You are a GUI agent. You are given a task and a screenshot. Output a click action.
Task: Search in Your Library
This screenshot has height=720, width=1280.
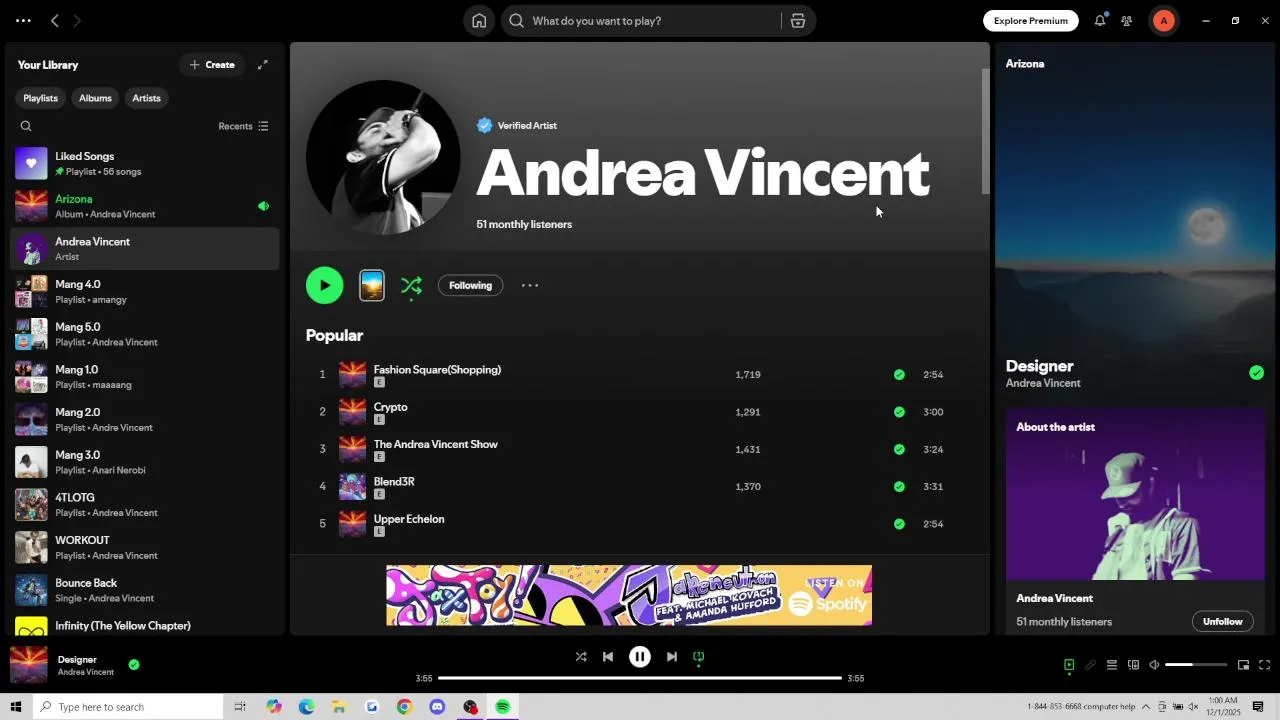[26, 126]
